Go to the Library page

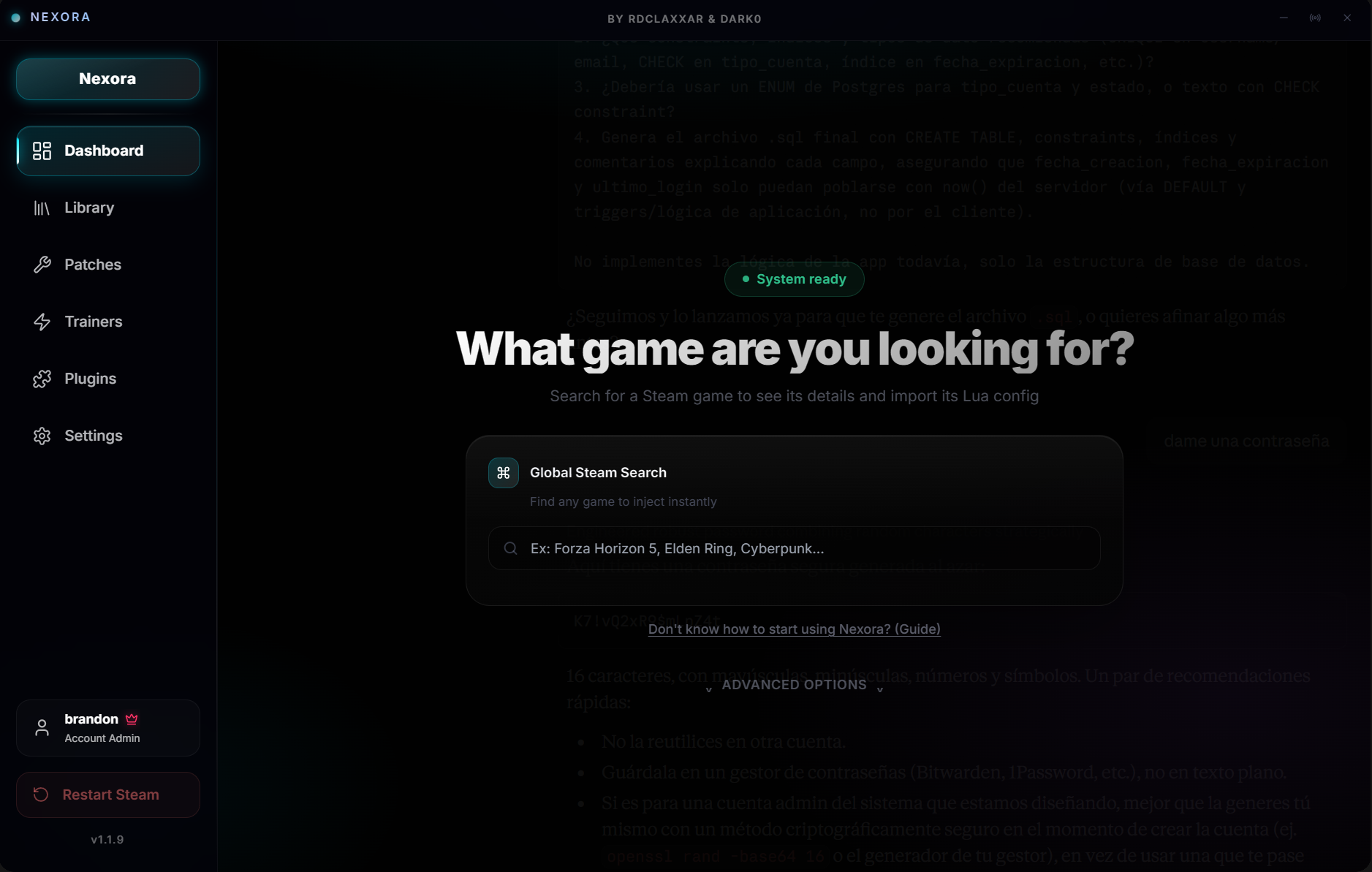(x=108, y=208)
